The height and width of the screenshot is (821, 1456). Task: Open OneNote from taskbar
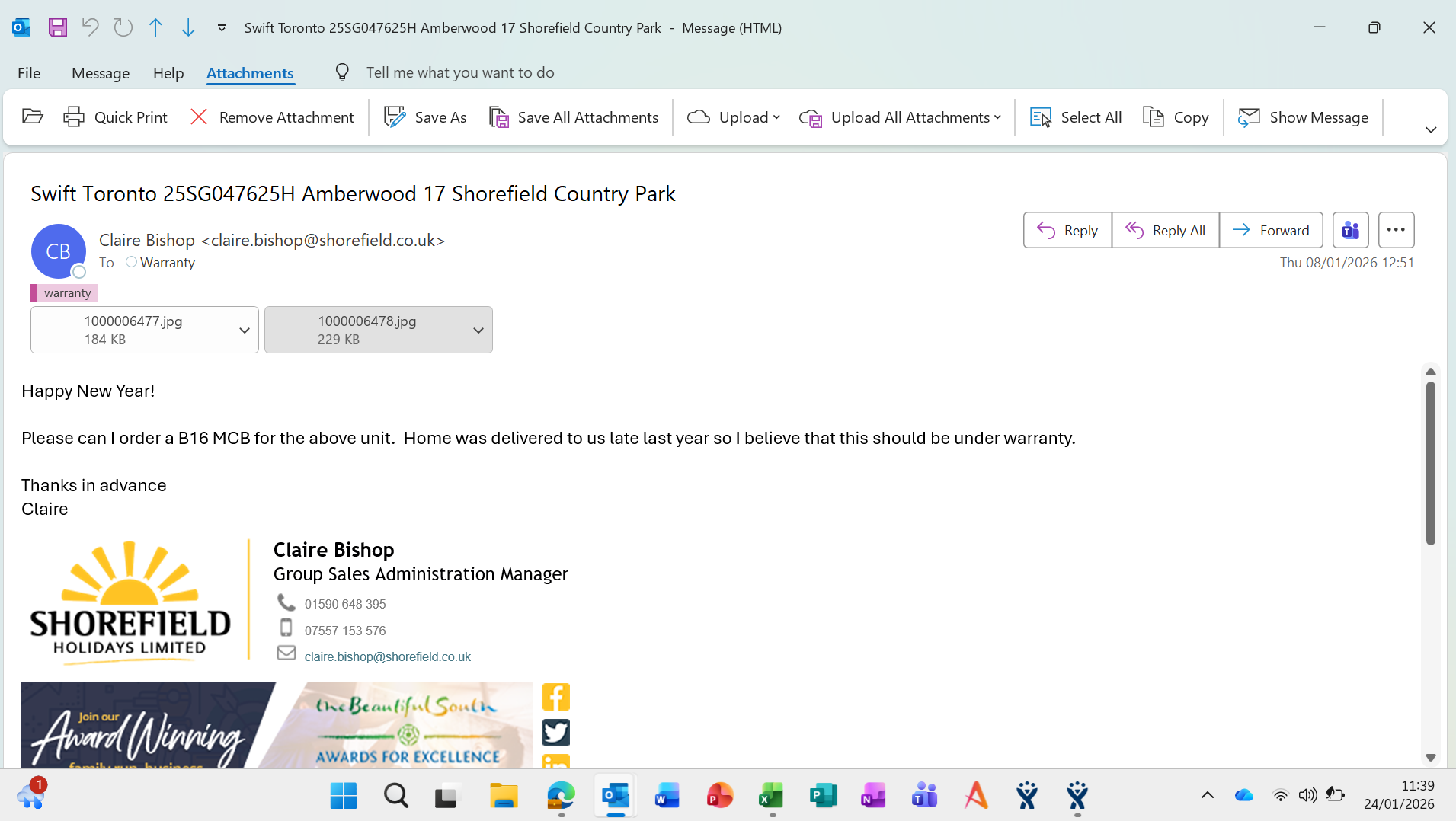pyautogui.click(x=873, y=796)
